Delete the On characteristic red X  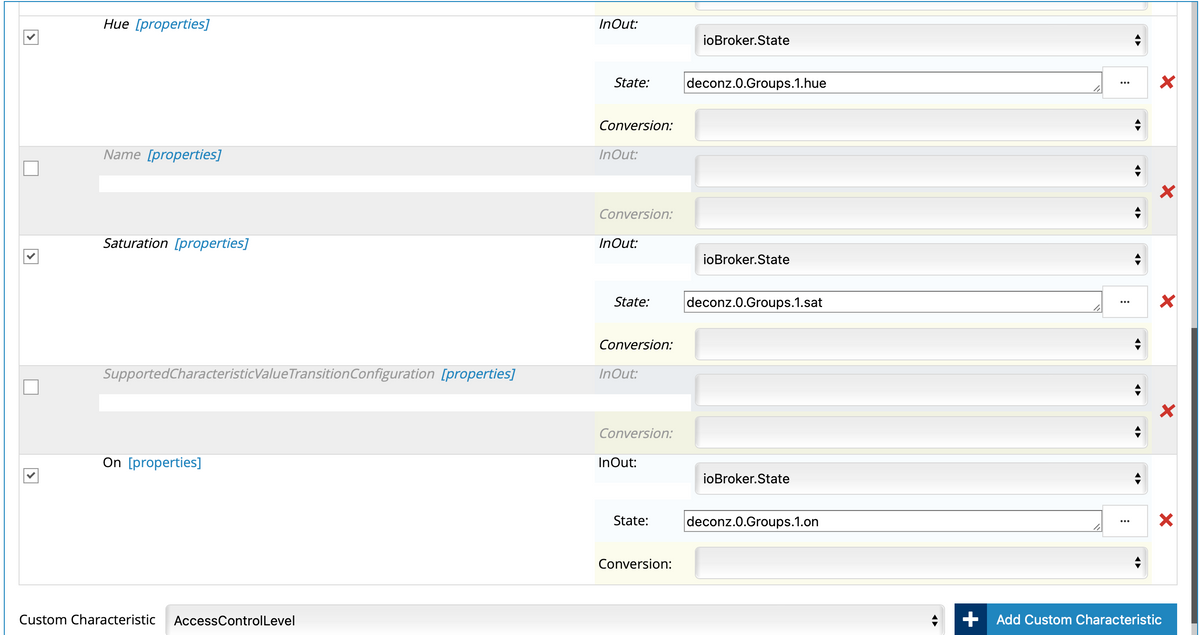(1166, 520)
